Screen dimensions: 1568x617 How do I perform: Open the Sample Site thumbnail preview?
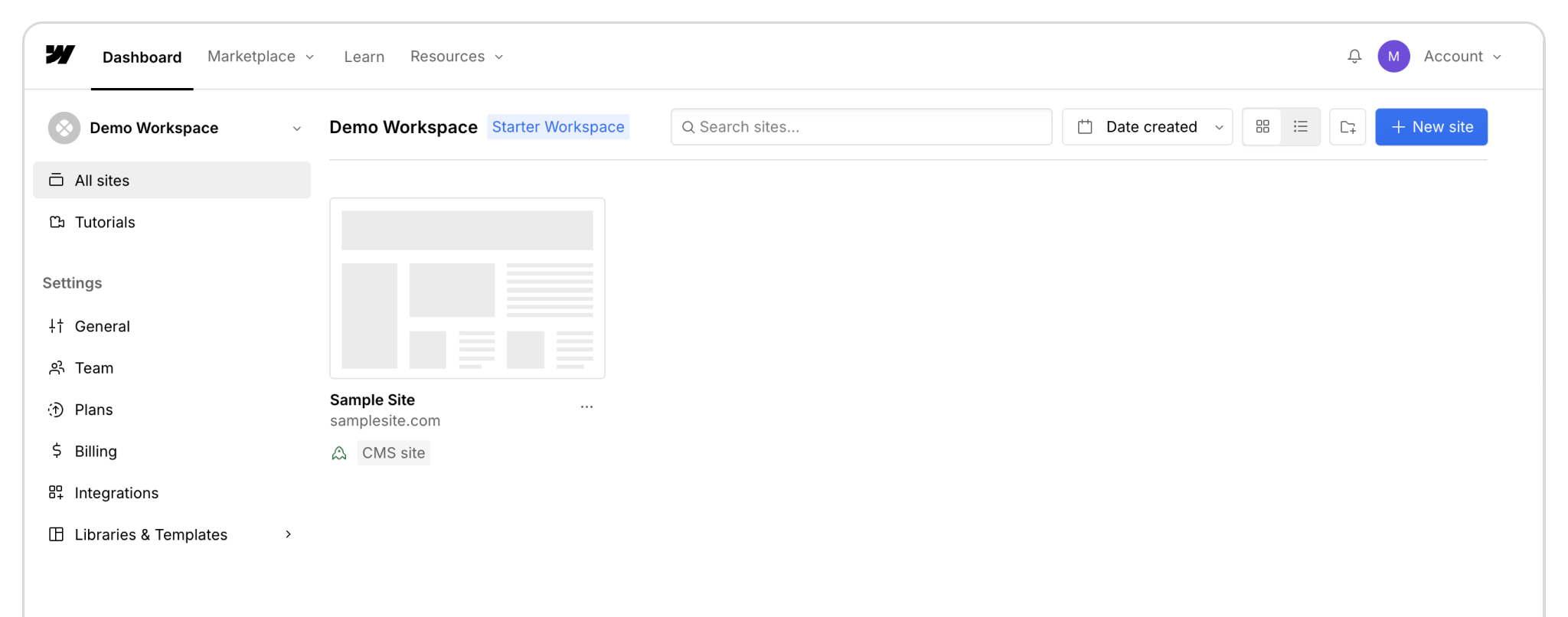pos(467,288)
